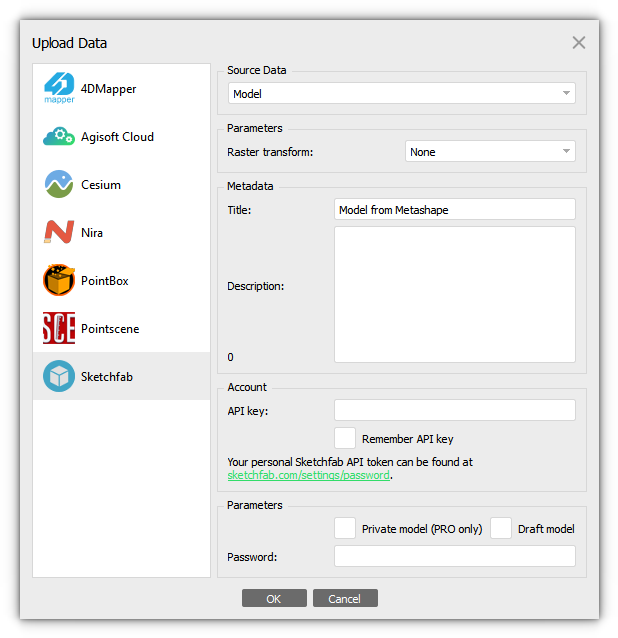Tick Private model (PRO only) checkbox
This screenshot has height=638, width=618.
pos(345,528)
